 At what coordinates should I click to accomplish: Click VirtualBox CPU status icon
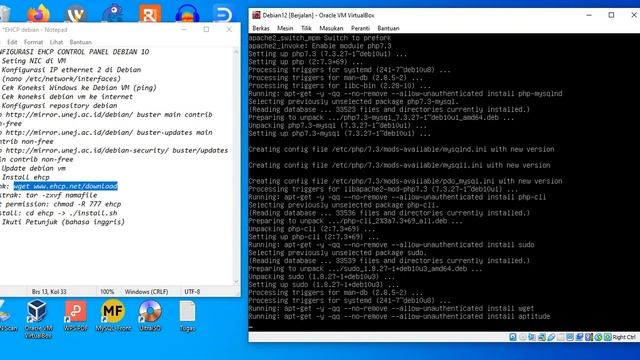pyautogui.click(x=589, y=337)
